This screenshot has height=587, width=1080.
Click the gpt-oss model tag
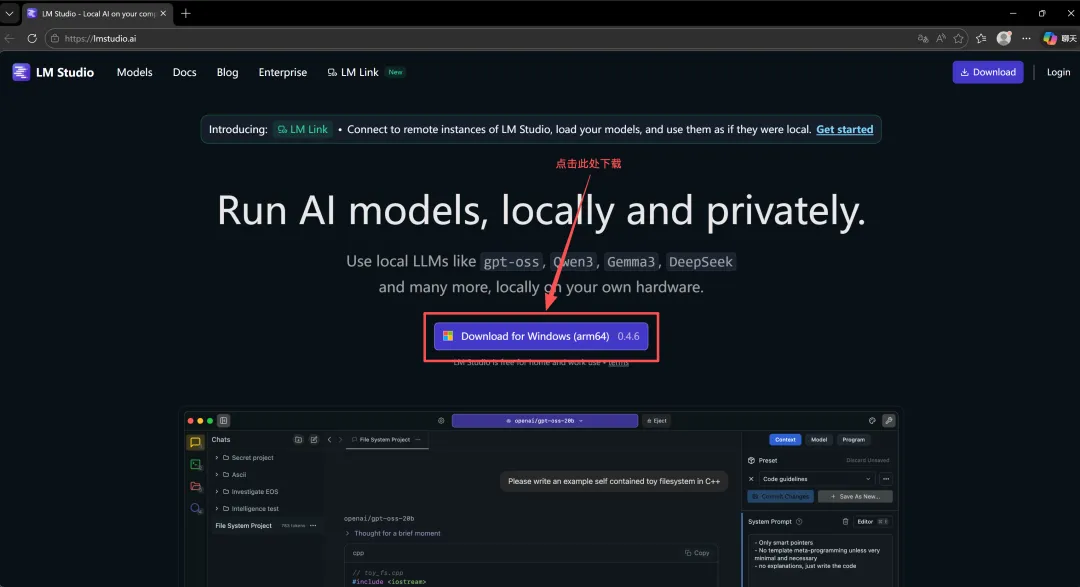[511, 262]
